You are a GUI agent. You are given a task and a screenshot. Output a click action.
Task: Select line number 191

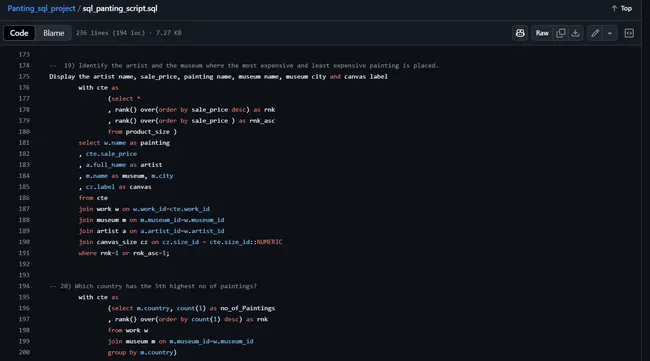click(24, 253)
